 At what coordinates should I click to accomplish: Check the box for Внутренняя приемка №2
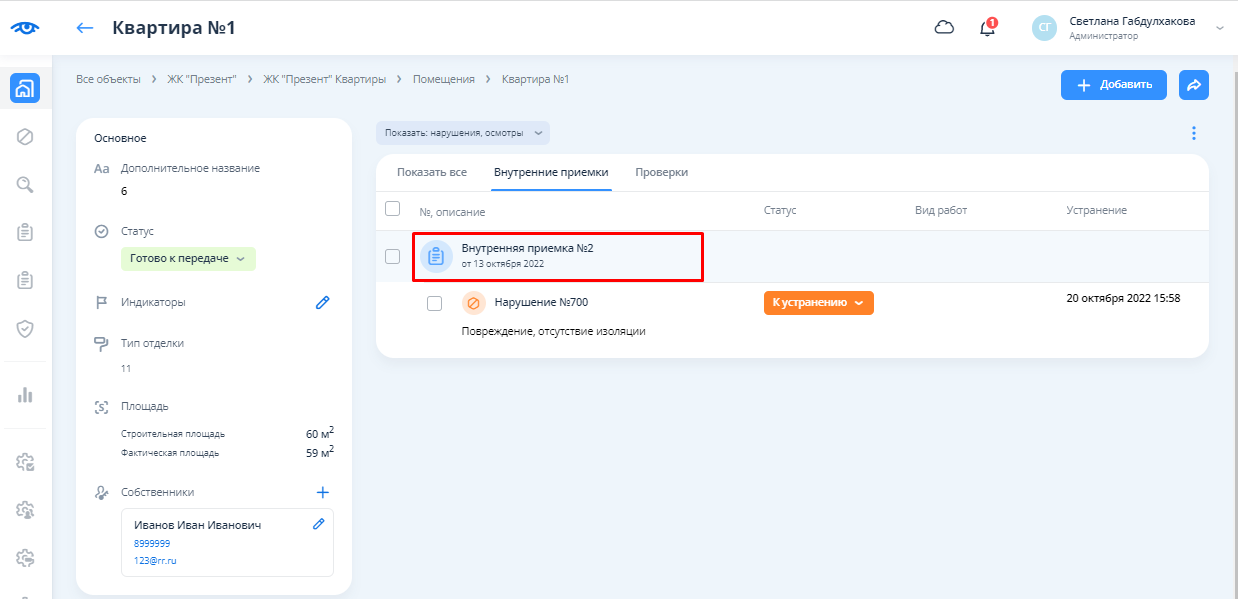393,256
